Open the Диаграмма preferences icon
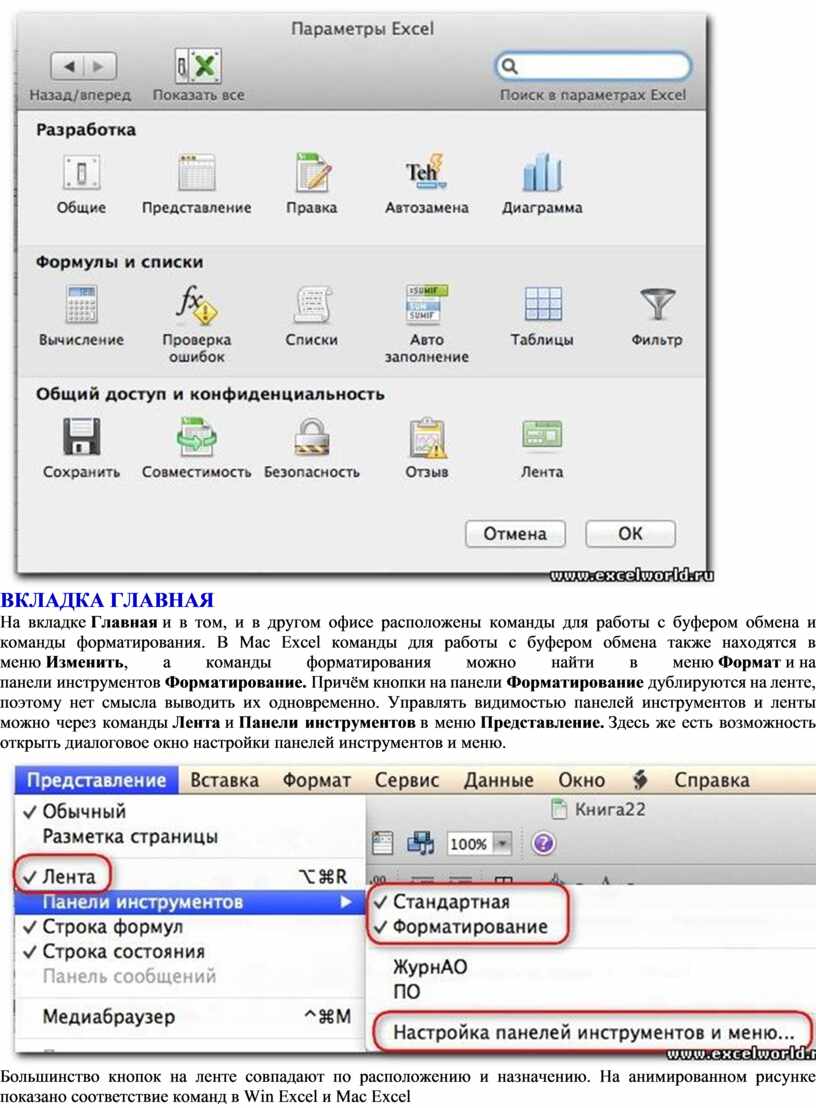816x1108 pixels. pos(542,172)
